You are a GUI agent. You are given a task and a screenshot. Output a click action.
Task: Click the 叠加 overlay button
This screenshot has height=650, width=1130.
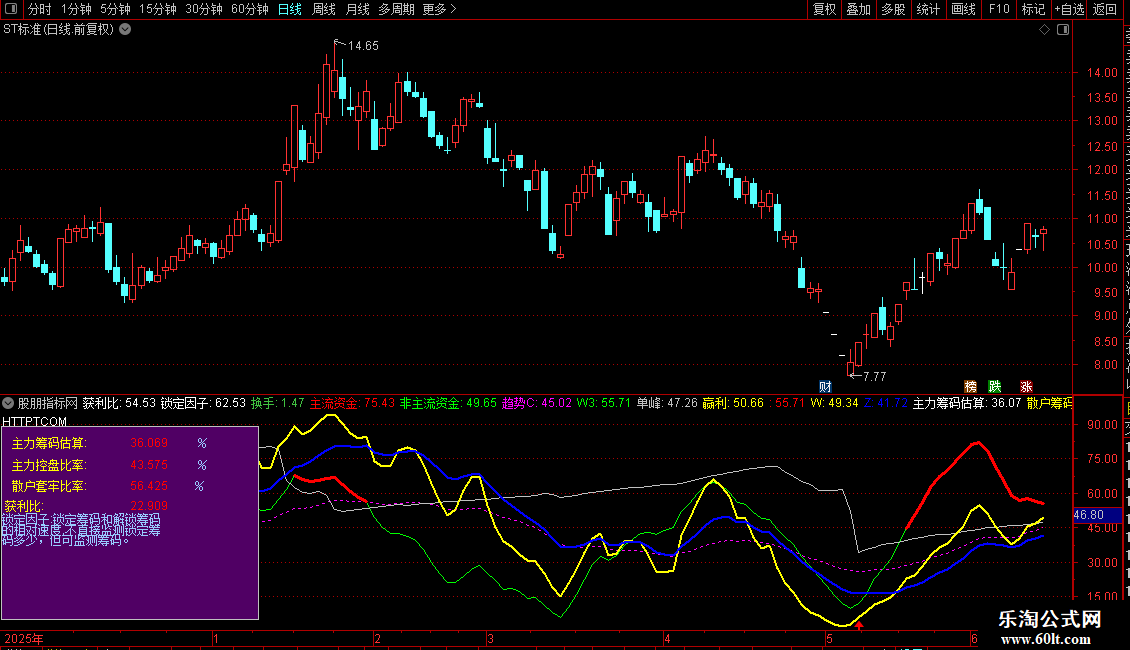tap(858, 9)
